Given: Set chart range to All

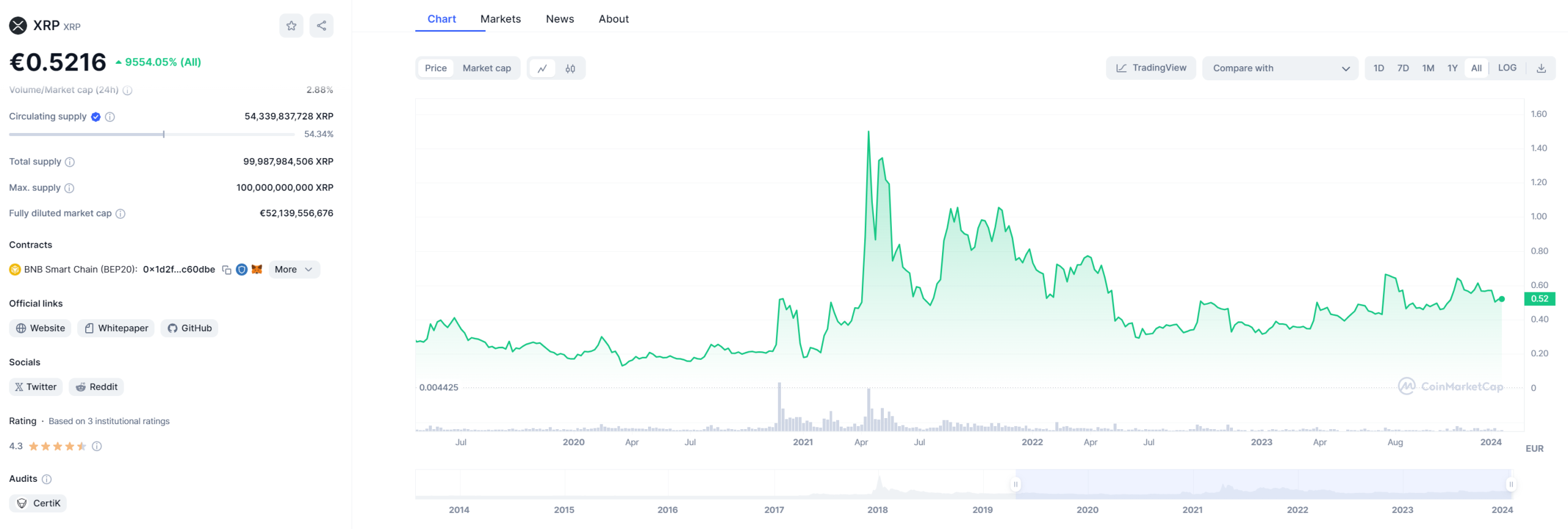Looking at the screenshot, I should [1476, 68].
